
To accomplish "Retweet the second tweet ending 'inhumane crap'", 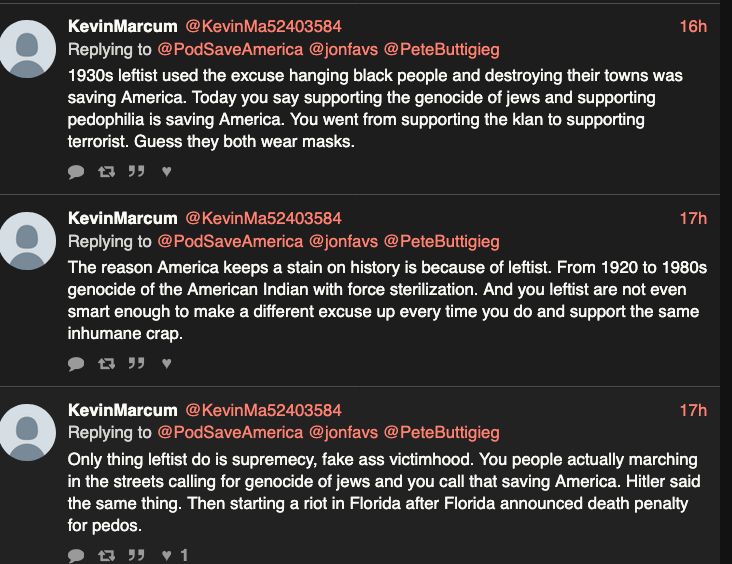I will coord(106,364).
